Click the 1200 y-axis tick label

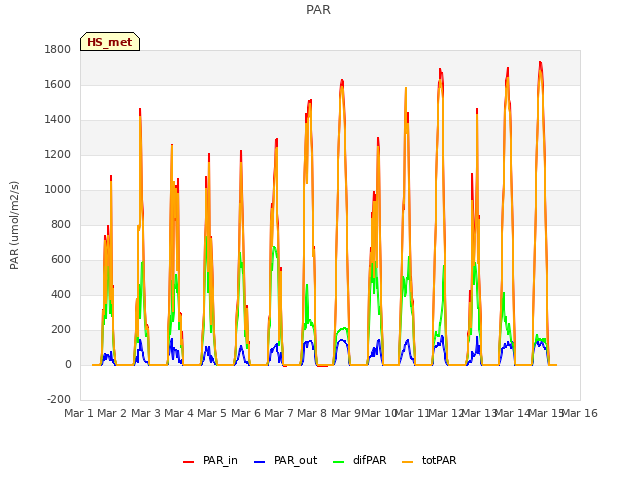(58, 155)
